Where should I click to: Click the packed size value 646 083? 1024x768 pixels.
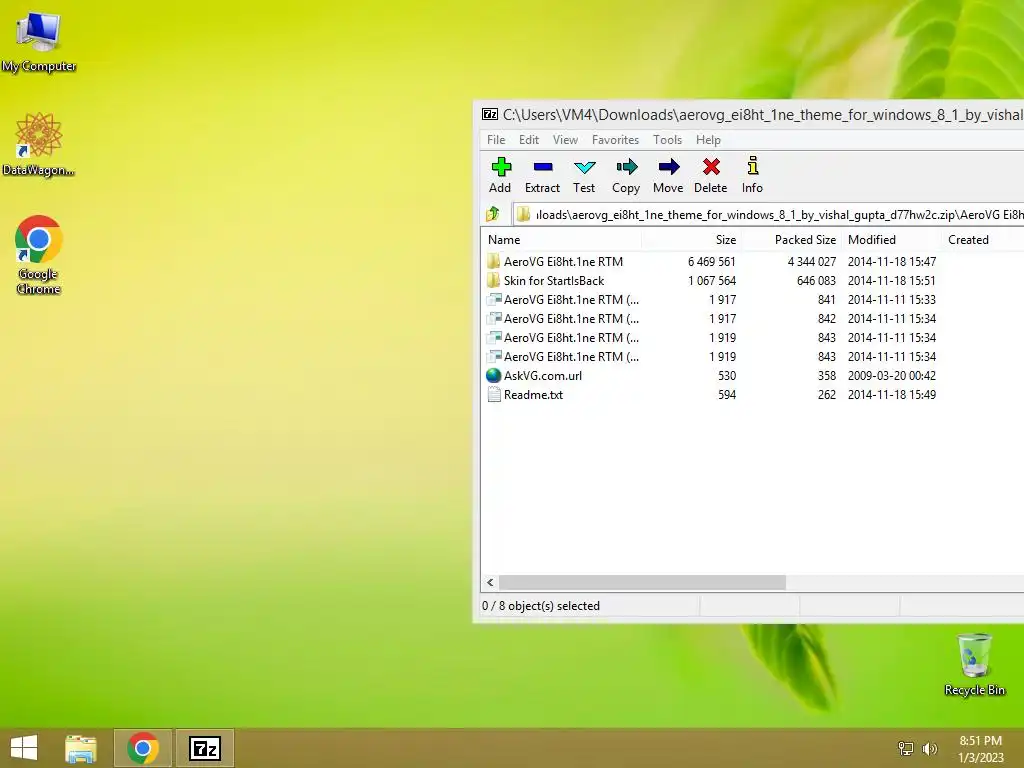(816, 280)
